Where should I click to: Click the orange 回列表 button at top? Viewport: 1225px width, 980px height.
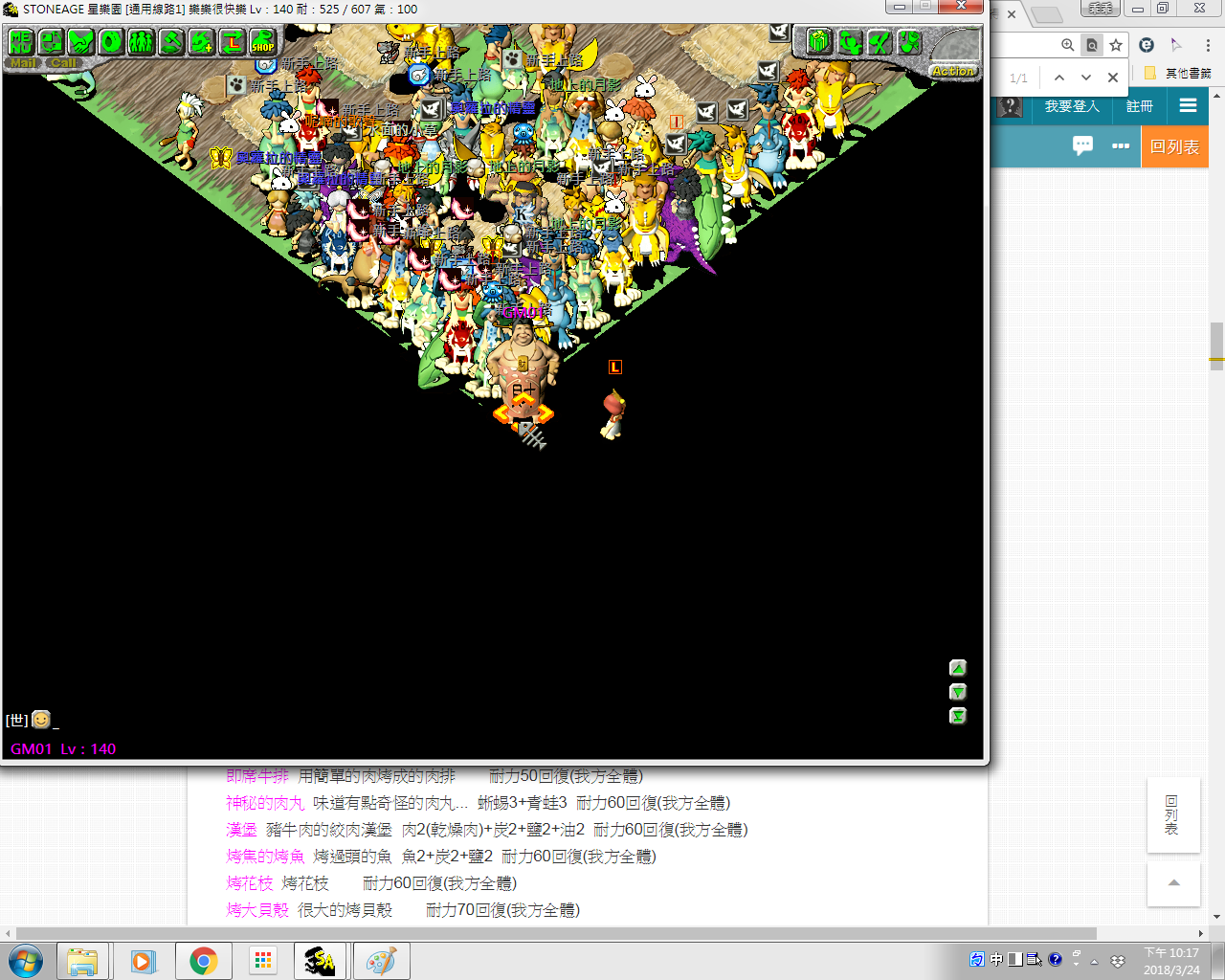pyautogui.click(x=1175, y=146)
